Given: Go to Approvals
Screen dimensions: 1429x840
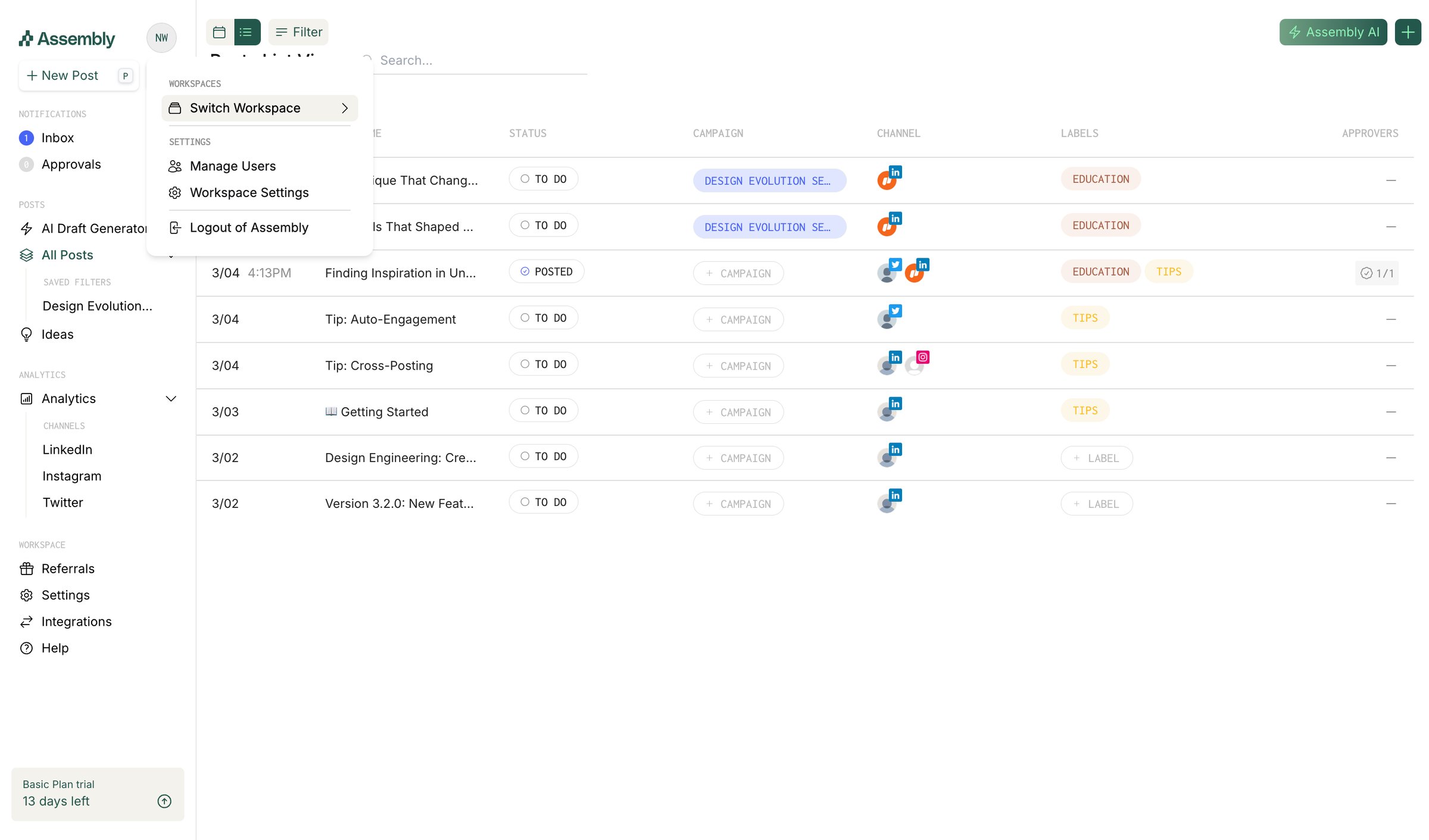Looking at the screenshot, I should (71, 164).
